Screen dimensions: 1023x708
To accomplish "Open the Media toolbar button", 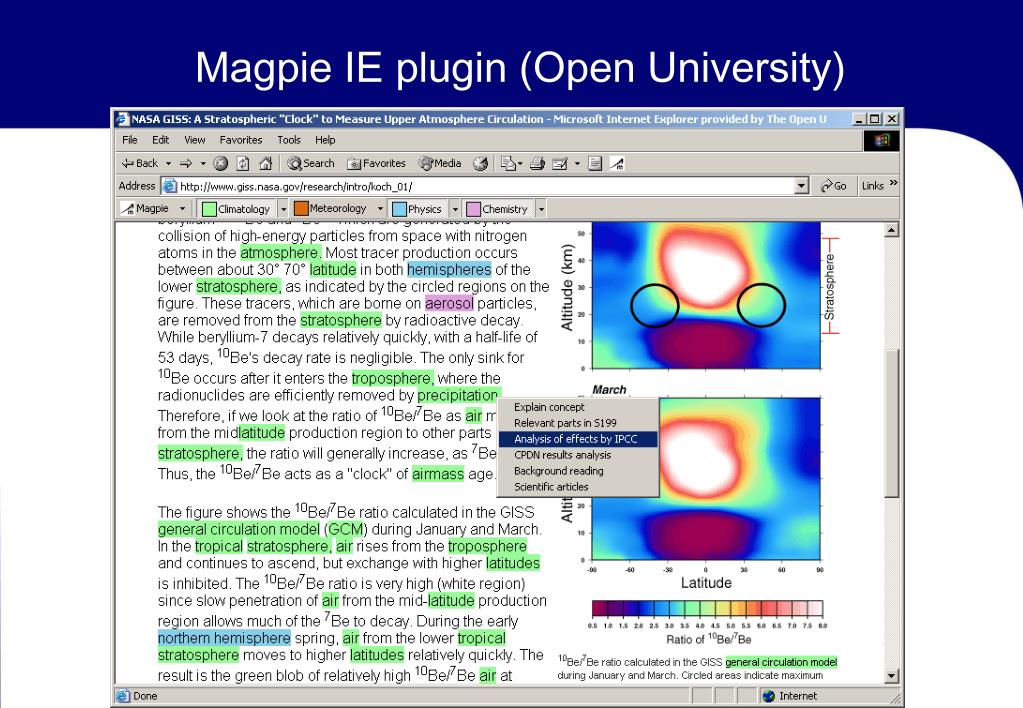I will pyautogui.click(x=440, y=163).
